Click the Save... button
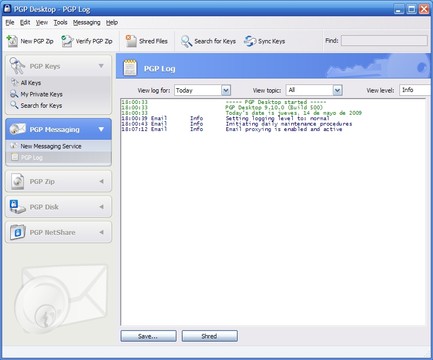The image size is (433, 360). pyautogui.click(x=148, y=336)
